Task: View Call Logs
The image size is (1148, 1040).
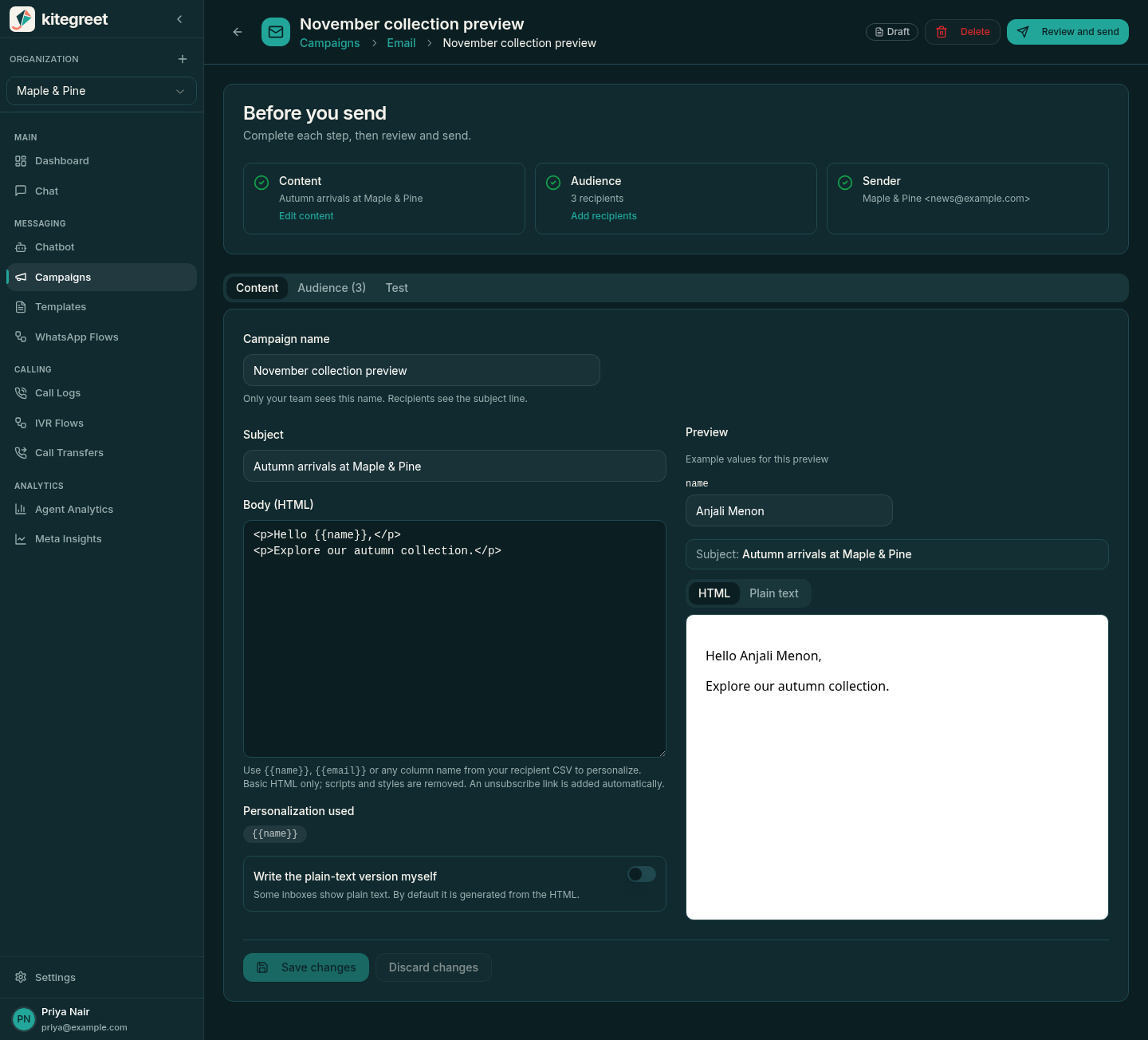Action: 101,393
